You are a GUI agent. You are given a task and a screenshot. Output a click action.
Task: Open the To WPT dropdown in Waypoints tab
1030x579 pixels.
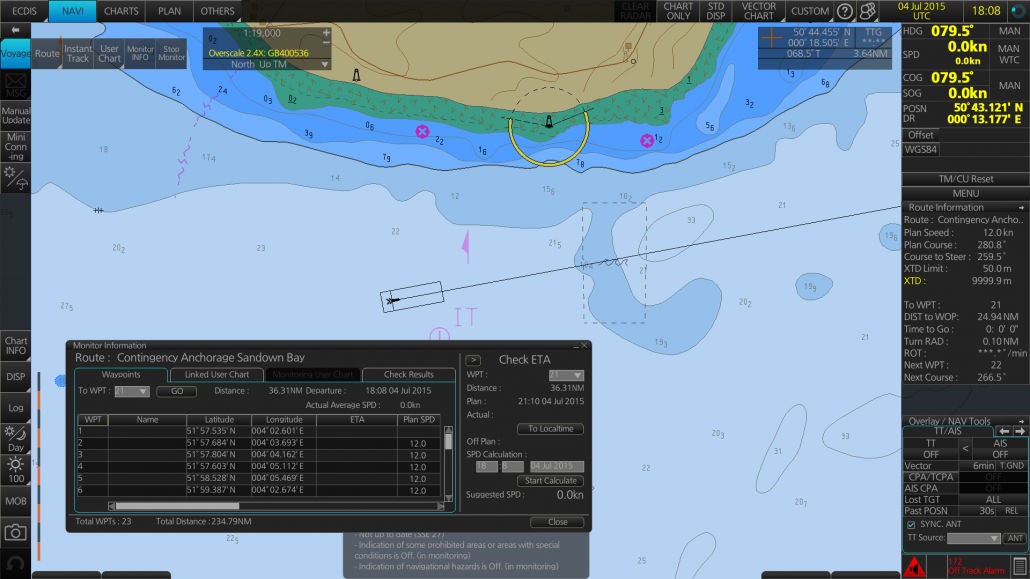pyautogui.click(x=131, y=391)
